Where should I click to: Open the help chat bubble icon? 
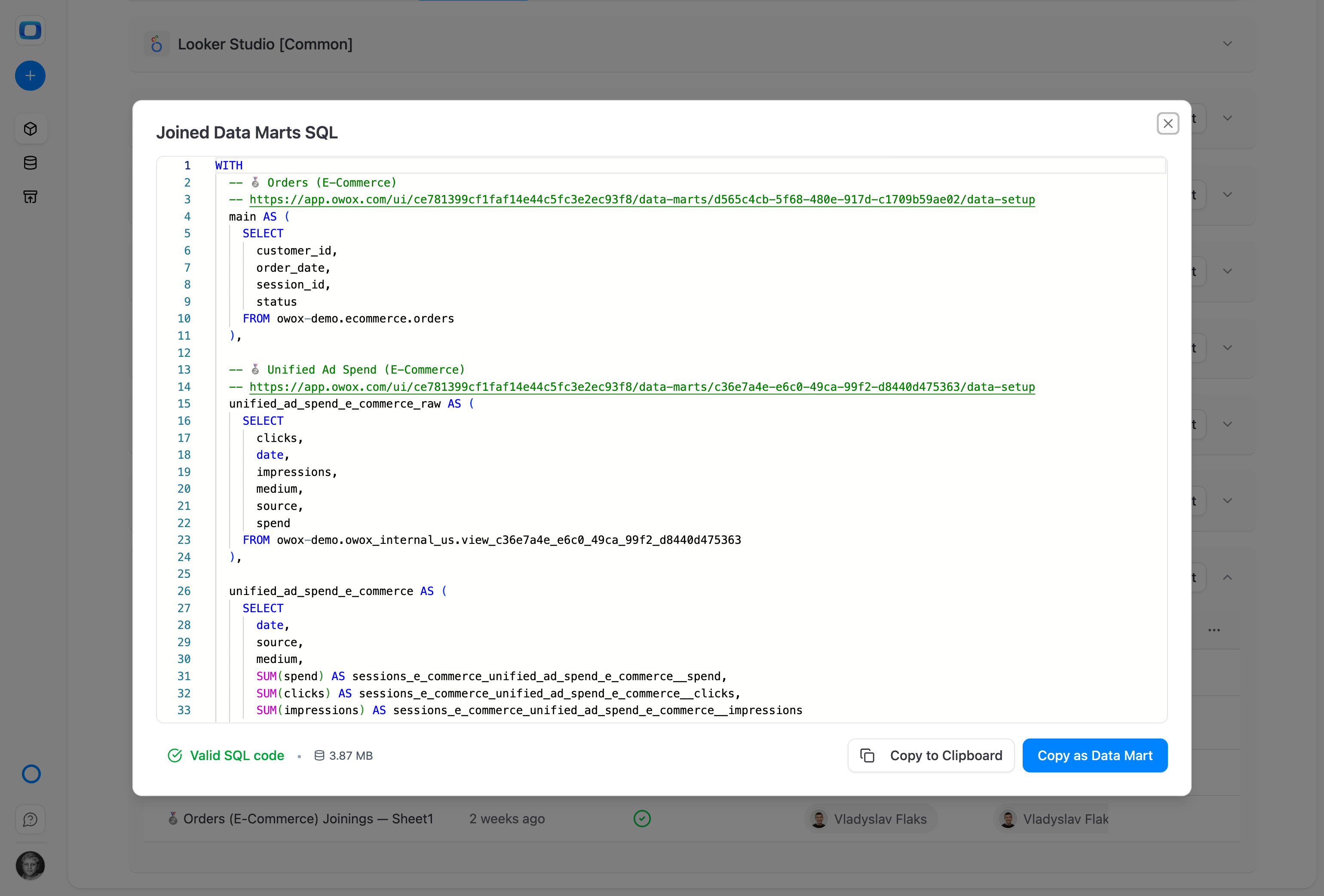coord(30,819)
